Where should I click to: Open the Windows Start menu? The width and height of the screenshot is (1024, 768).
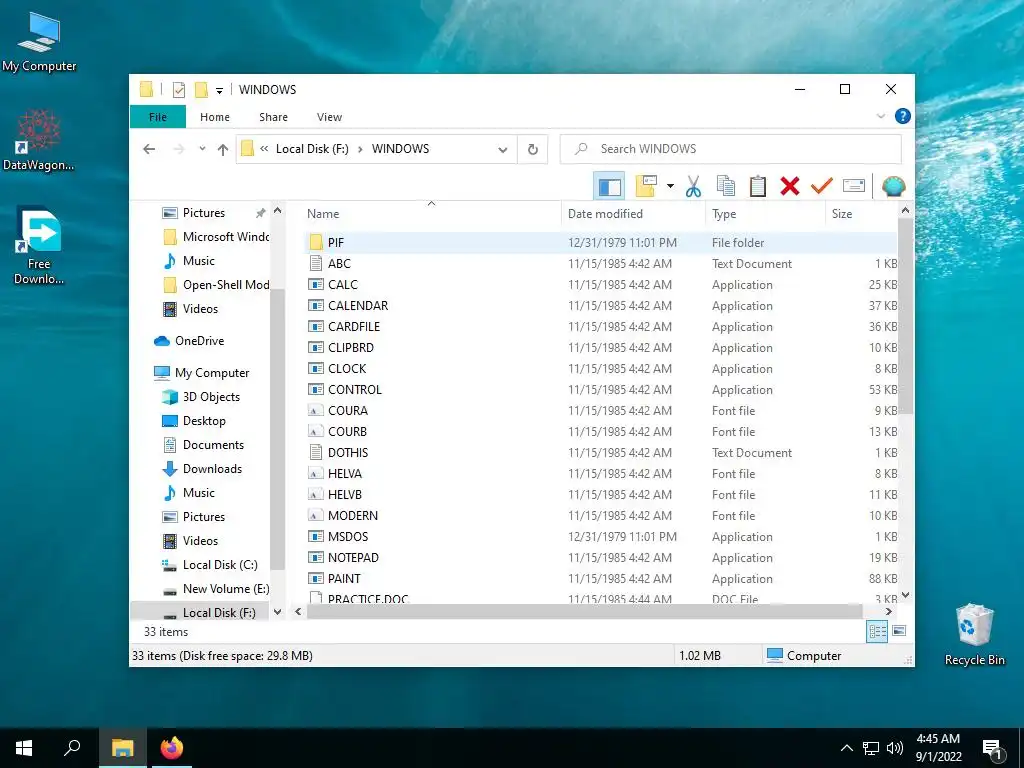pos(24,748)
